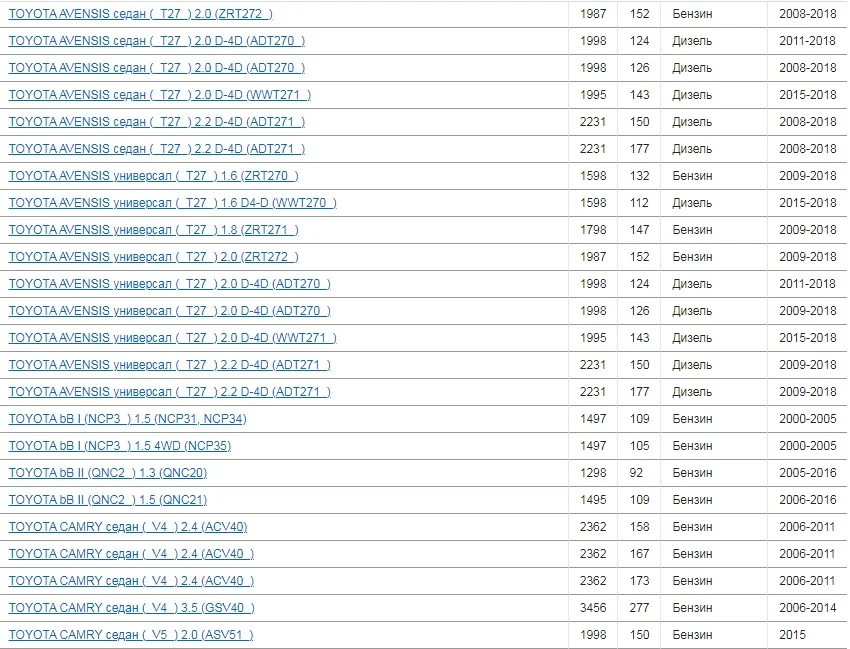Image resolution: width=850 pixels, height=649 pixels.
Task: Open AVENSIS универсал 2.2 D-4D (ADT271_) 150 hp link
Action: (x=170, y=365)
